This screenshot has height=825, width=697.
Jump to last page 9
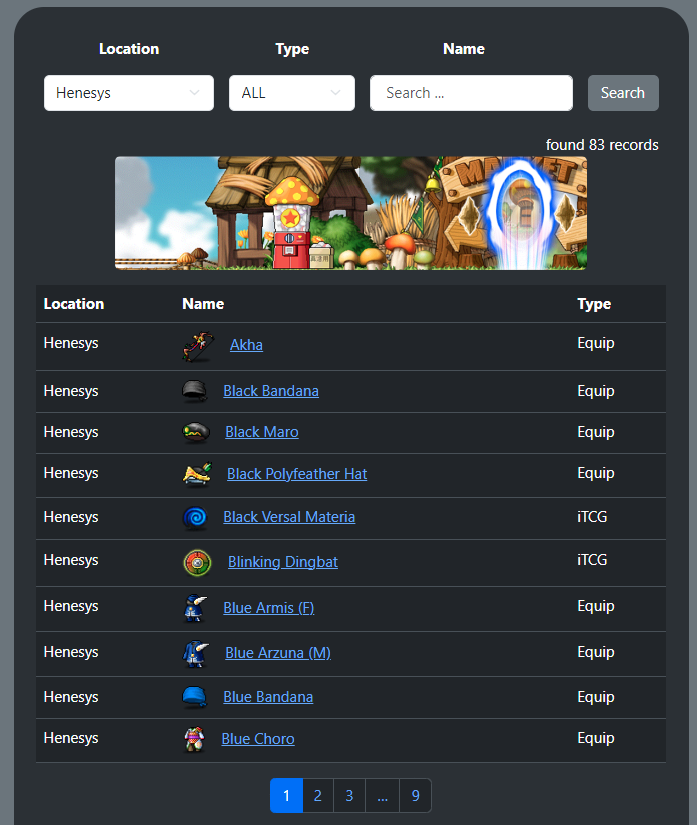pyautogui.click(x=416, y=796)
